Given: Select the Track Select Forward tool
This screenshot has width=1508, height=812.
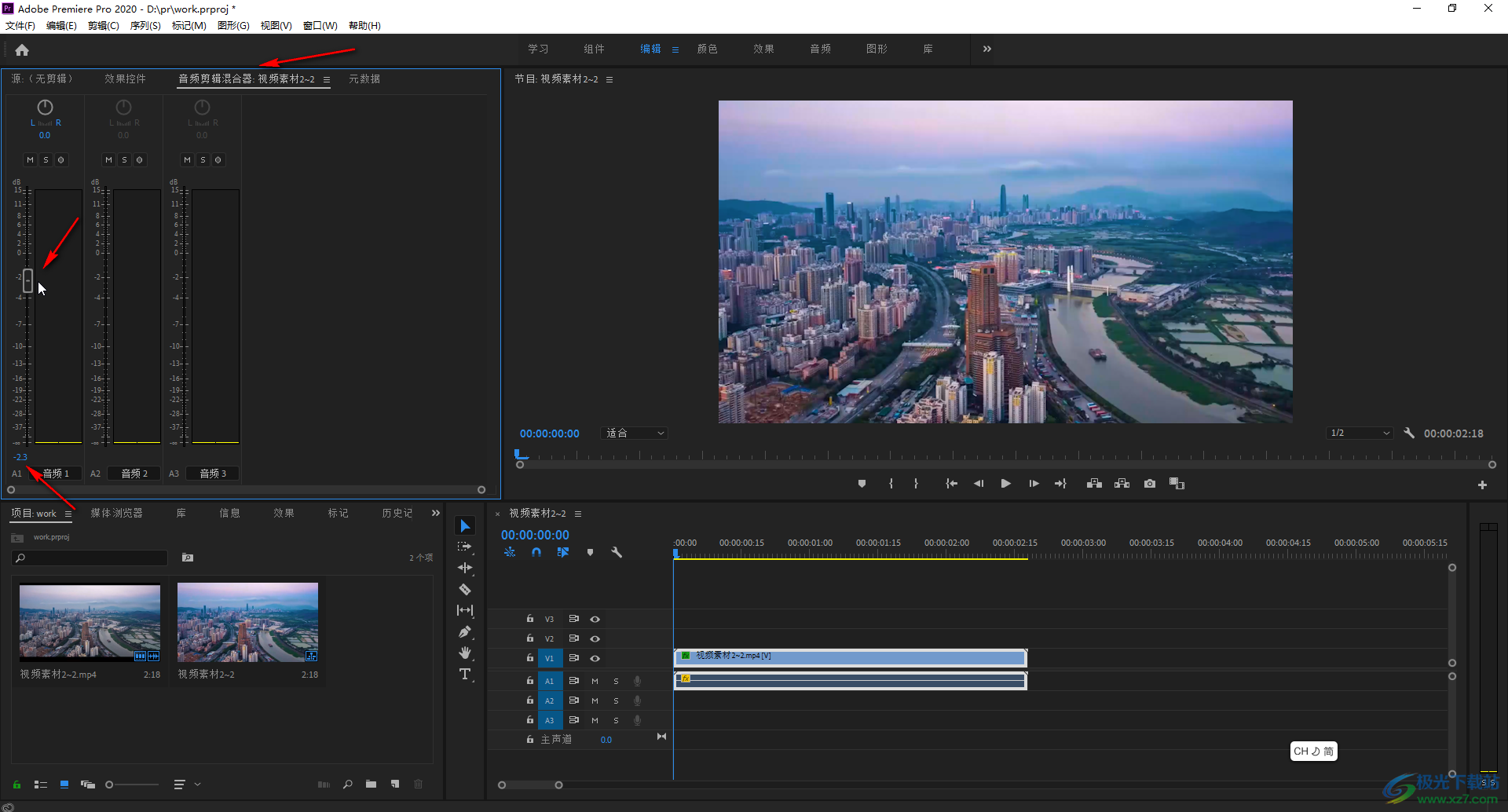Looking at the screenshot, I should pos(465,547).
